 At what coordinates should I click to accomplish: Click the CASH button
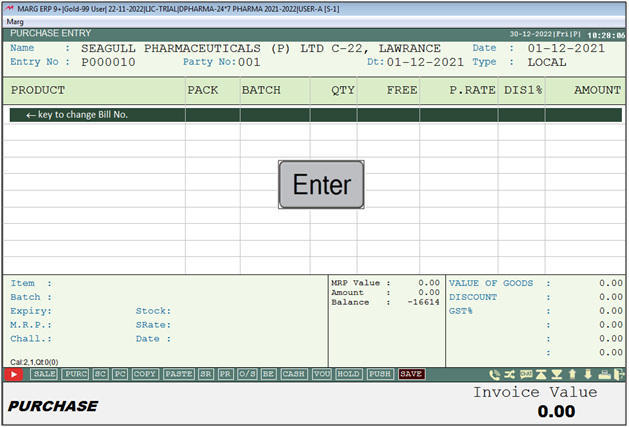pos(294,374)
